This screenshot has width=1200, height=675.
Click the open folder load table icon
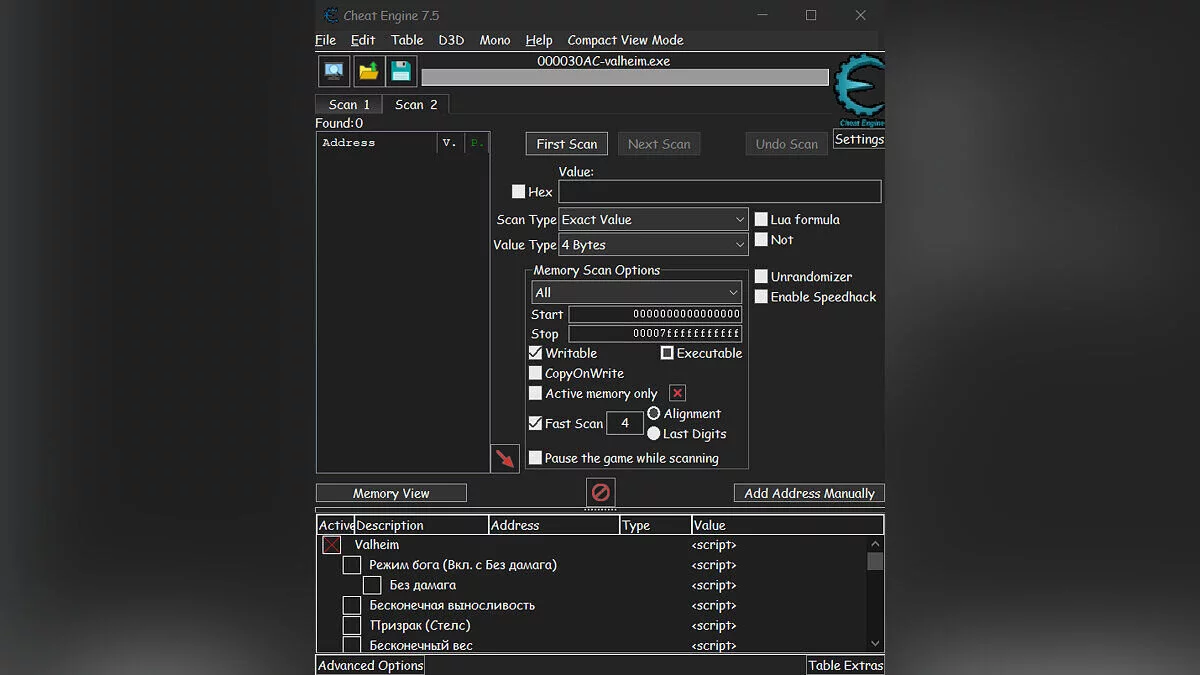[x=369, y=71]
